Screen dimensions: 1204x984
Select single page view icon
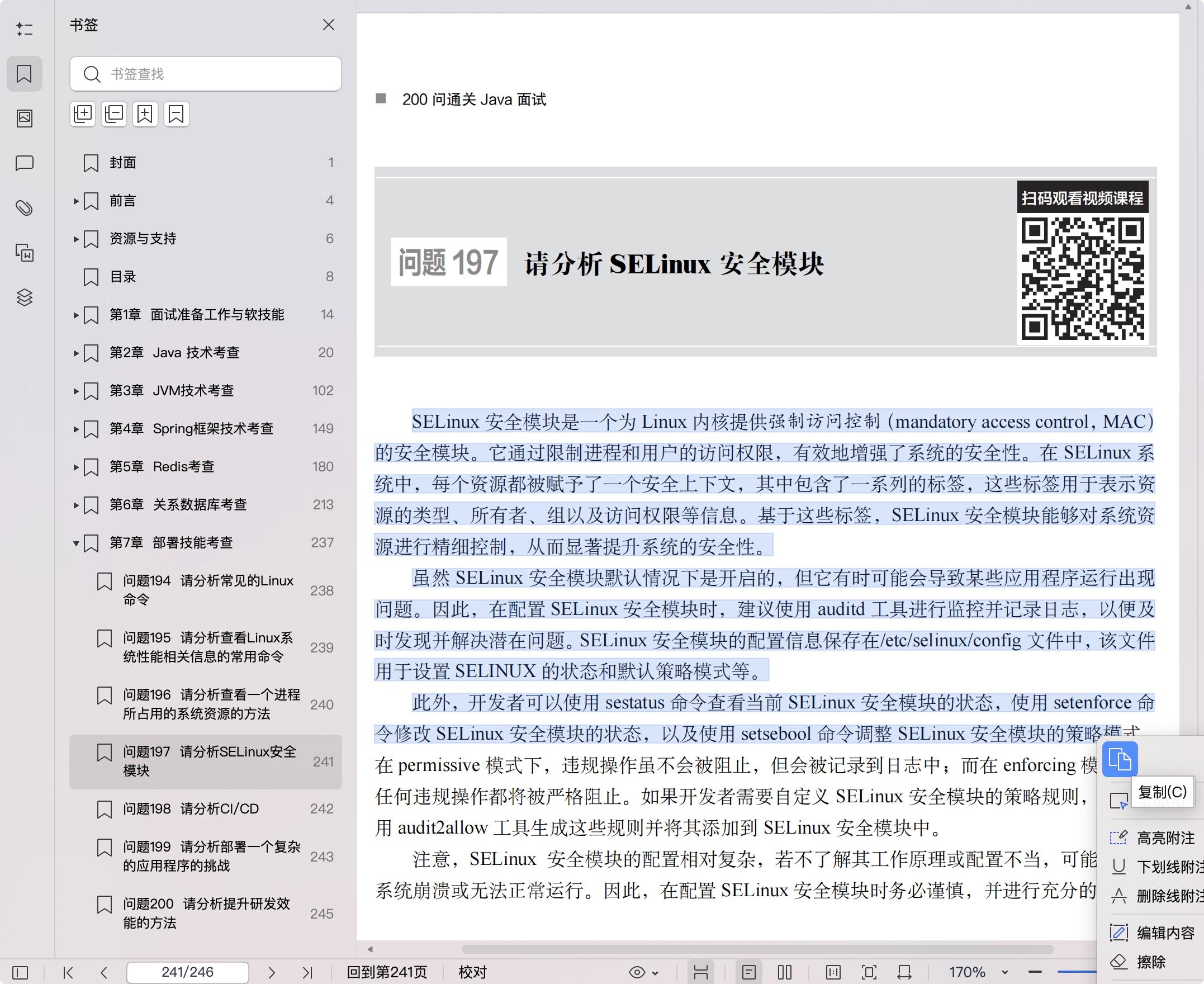pos(749,973)
